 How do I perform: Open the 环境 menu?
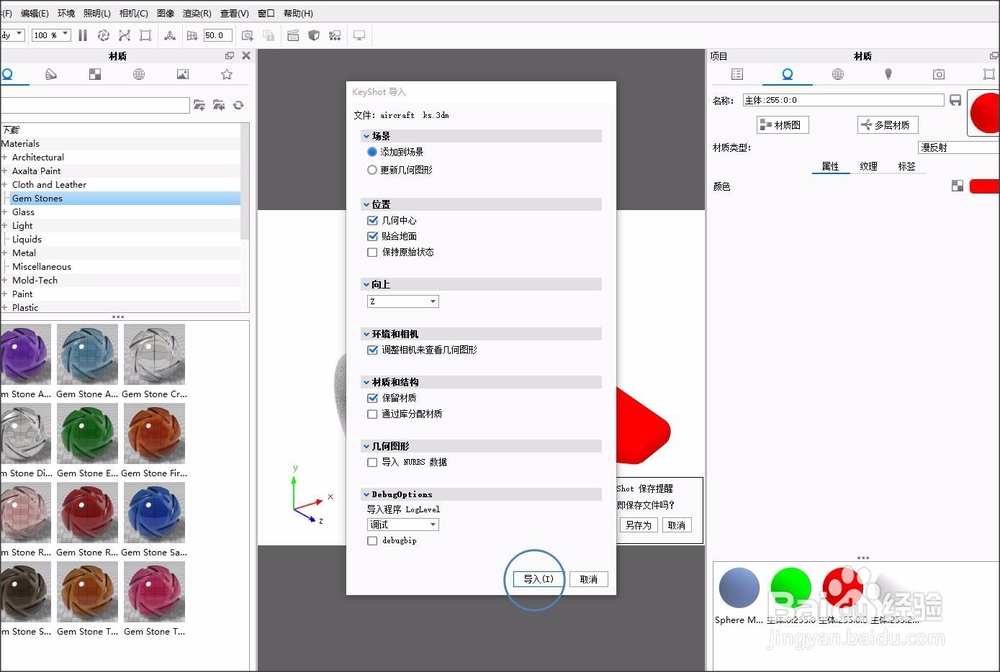(66, 13)
